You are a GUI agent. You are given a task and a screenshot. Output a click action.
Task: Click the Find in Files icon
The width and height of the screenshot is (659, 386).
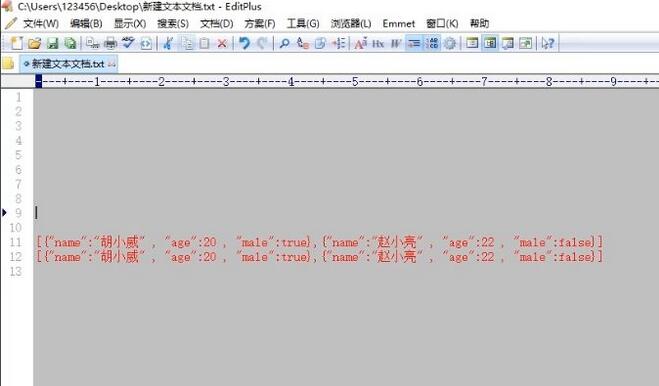[320, 43]
